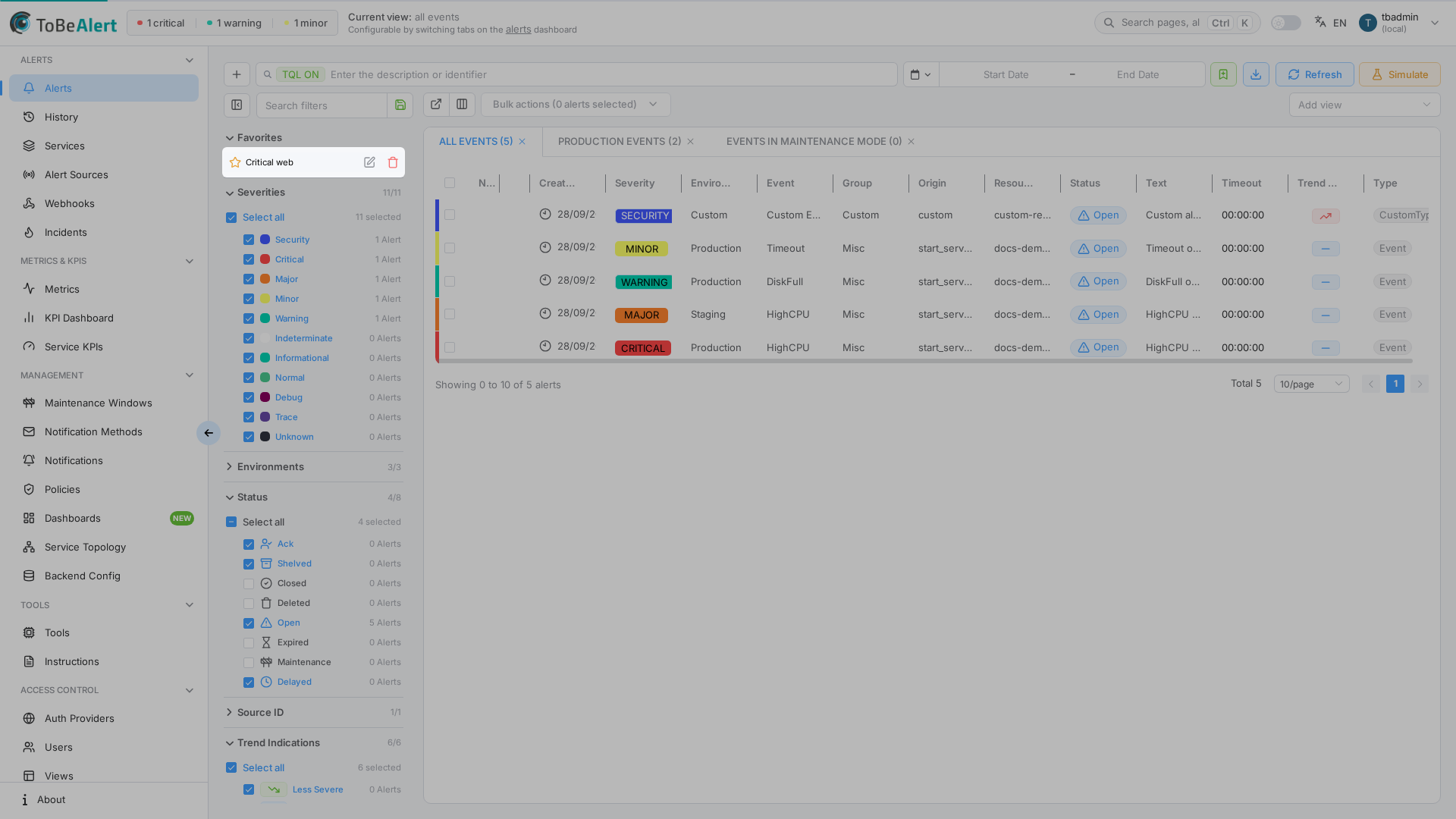Screen dimensions: 1456x819
Task: Click the plus icon beside the TQL search
Action: pos(237,74)
